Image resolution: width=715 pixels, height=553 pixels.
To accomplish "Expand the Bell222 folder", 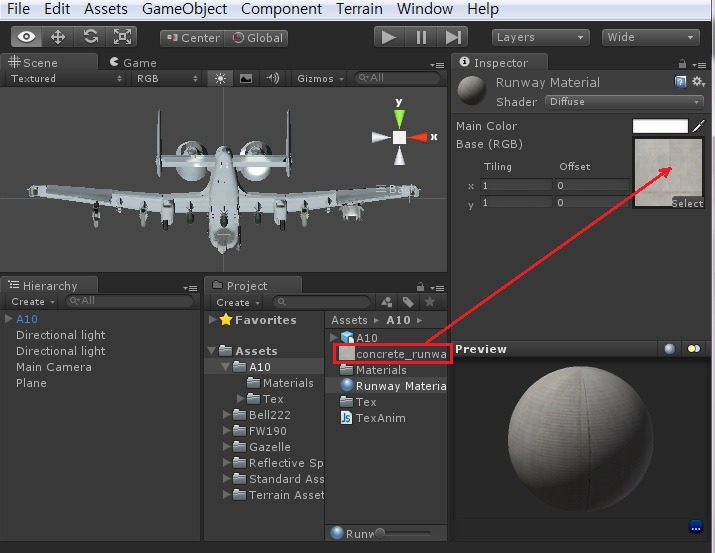I will [x=226, y=414].
